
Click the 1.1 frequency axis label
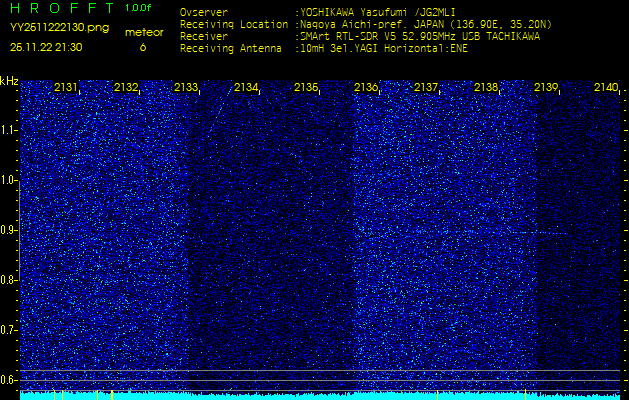pyautogui.click(x=9, y=130)
